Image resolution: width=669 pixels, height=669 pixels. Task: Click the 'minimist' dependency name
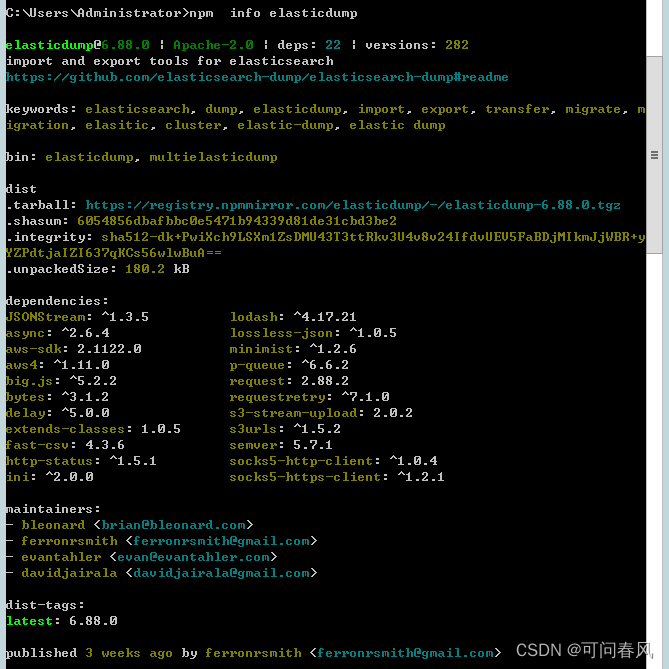point(262,349)
